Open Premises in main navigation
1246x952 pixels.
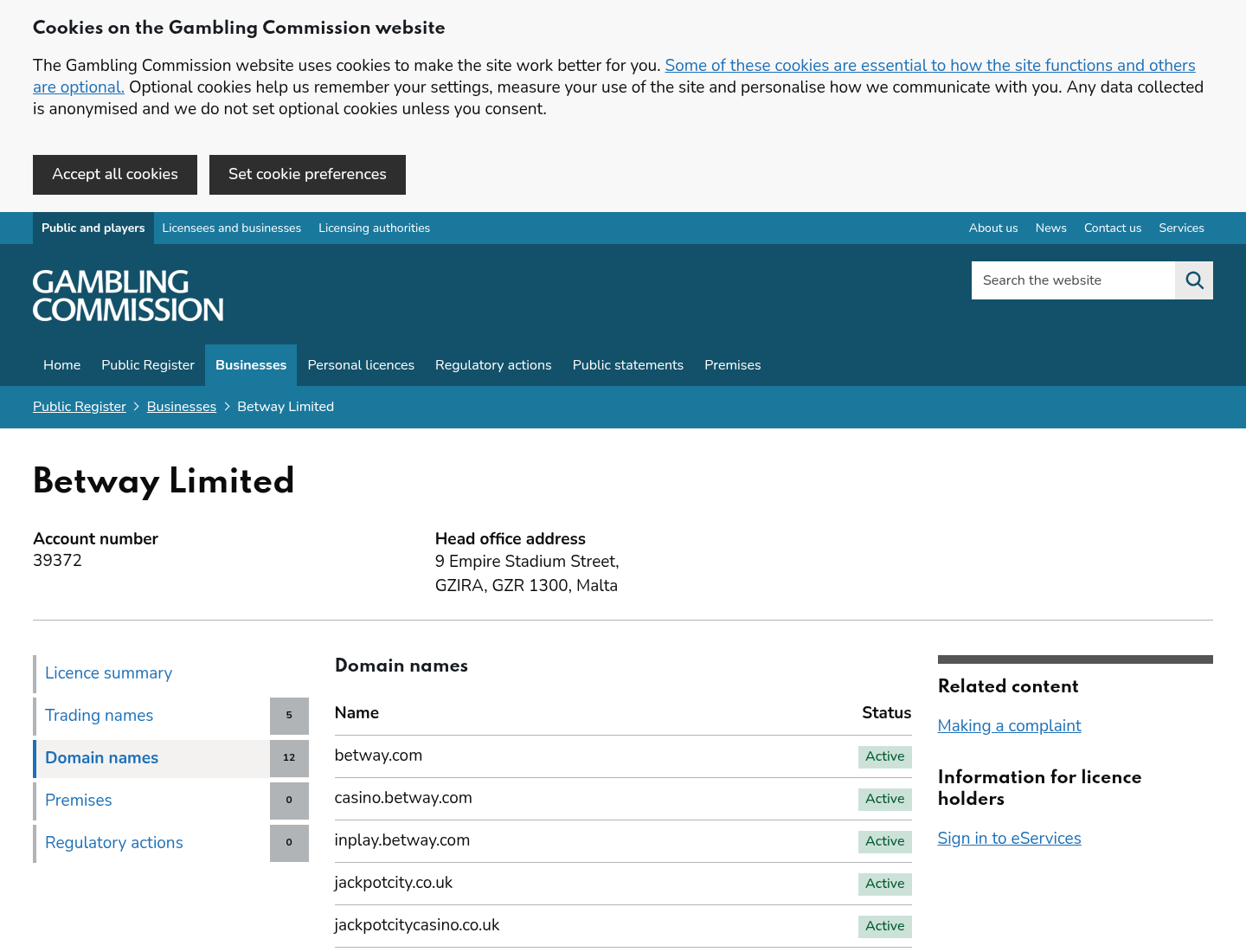click(733, 365)
